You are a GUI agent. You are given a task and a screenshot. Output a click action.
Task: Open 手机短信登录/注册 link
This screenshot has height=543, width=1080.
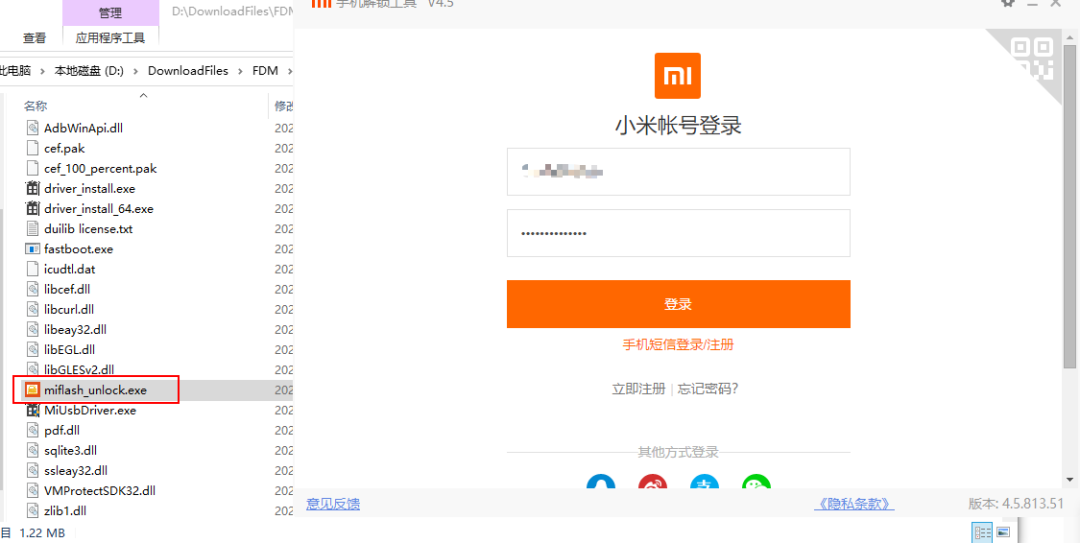tap(678, 345)
